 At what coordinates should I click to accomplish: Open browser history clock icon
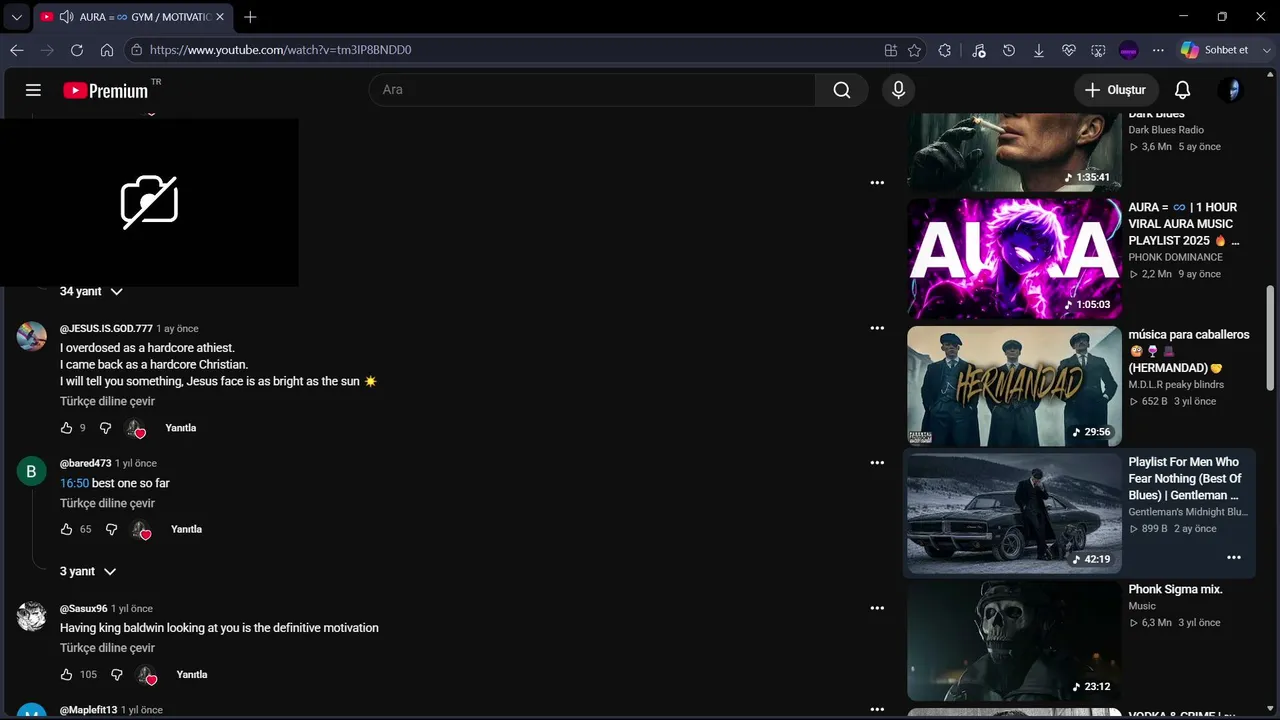1009,50
